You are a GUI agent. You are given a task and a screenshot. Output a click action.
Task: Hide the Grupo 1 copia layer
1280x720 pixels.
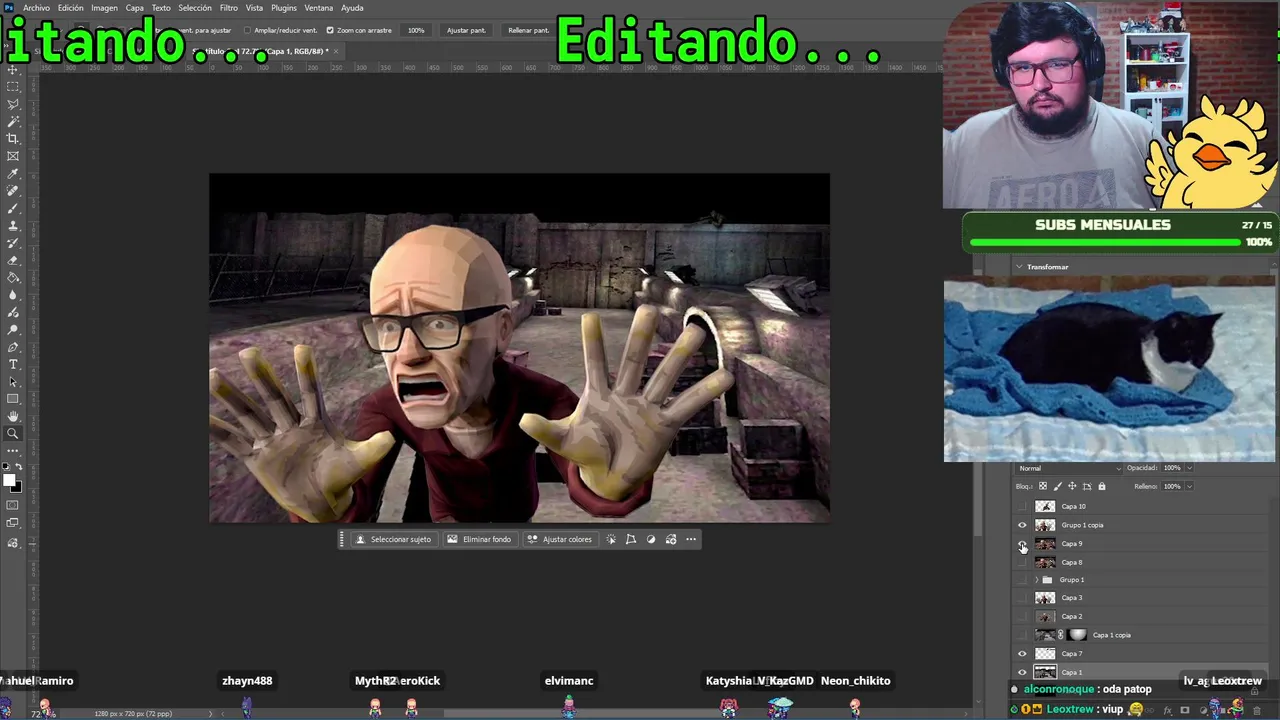coord(1022,525)
